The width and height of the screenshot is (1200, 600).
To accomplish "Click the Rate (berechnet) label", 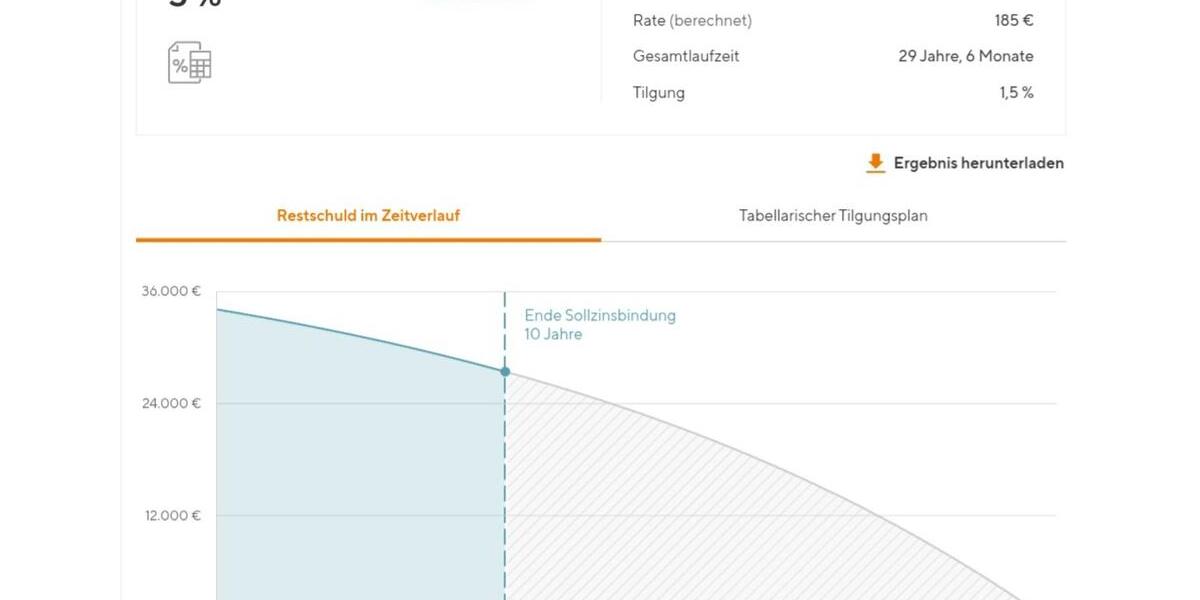I will (x=692, y=20).
